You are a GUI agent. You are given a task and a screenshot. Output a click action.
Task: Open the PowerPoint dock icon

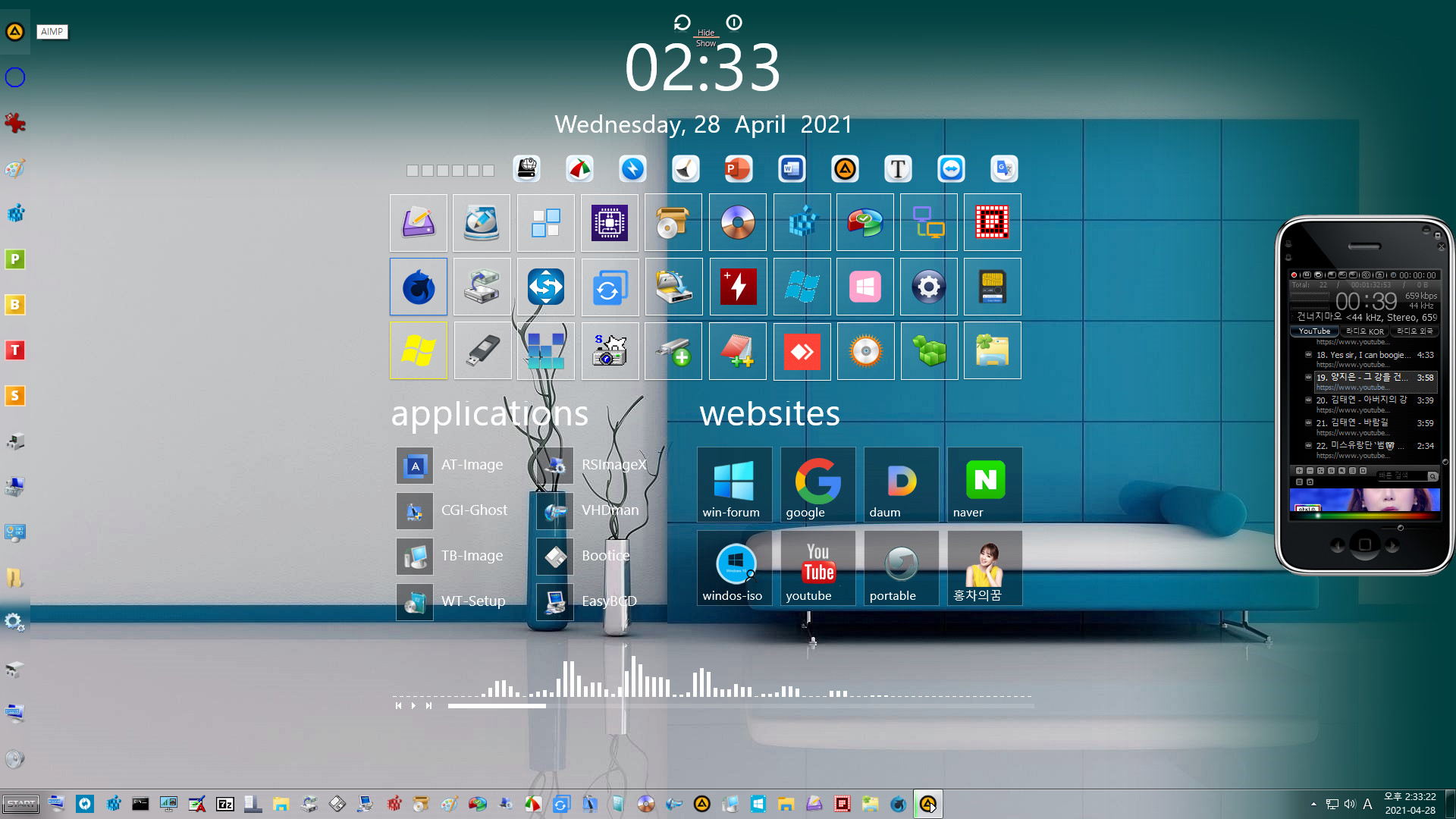pyautogui.click(x=739, y=169)
